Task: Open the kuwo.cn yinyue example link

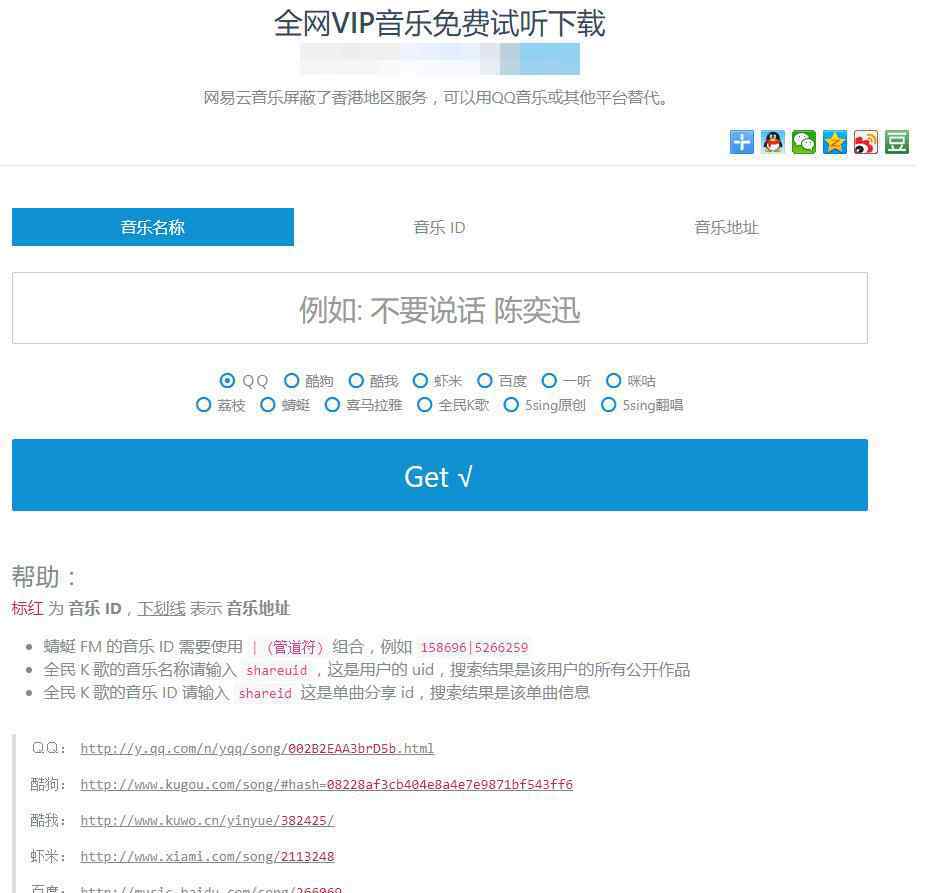Action: click(x=207, y=820)
